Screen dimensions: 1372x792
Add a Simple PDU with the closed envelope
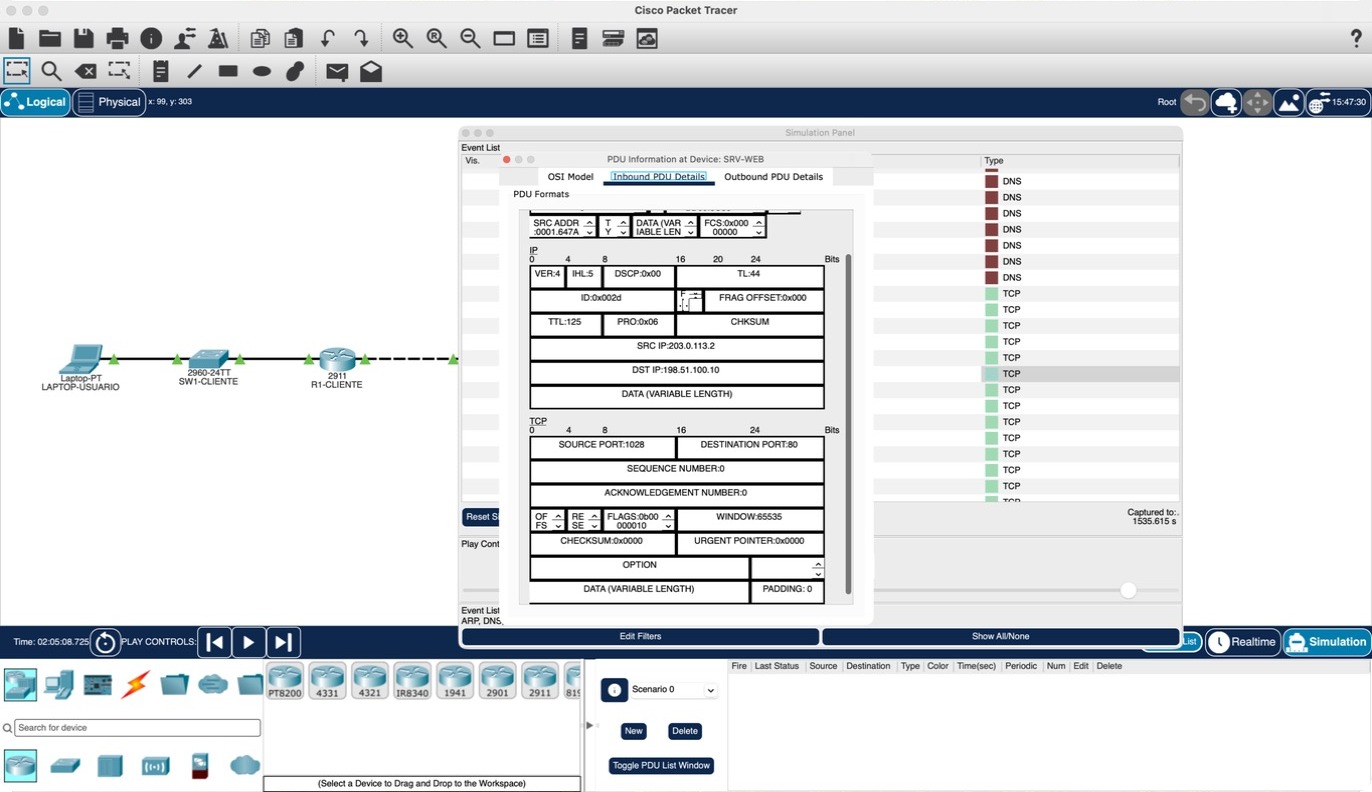click(x=337, y=71)
